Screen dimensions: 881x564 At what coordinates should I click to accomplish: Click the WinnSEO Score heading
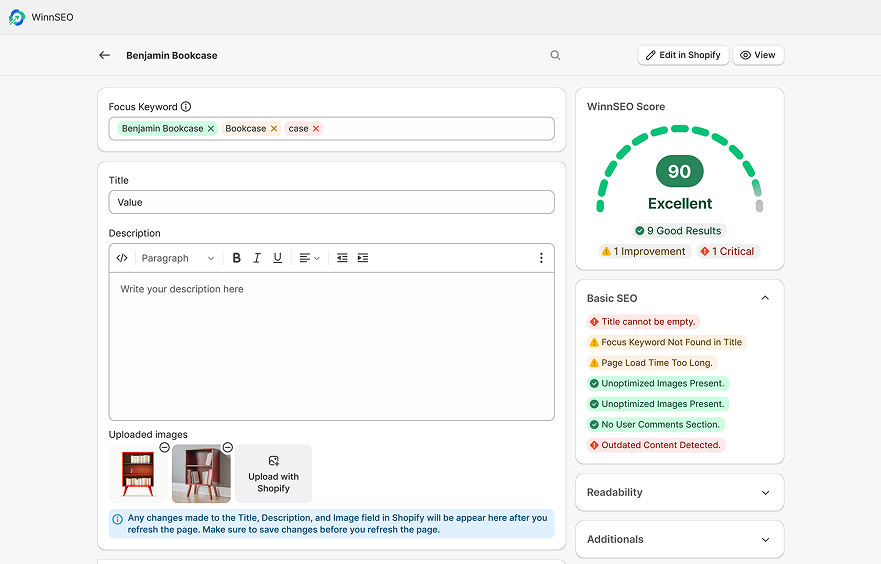(626, 107)
